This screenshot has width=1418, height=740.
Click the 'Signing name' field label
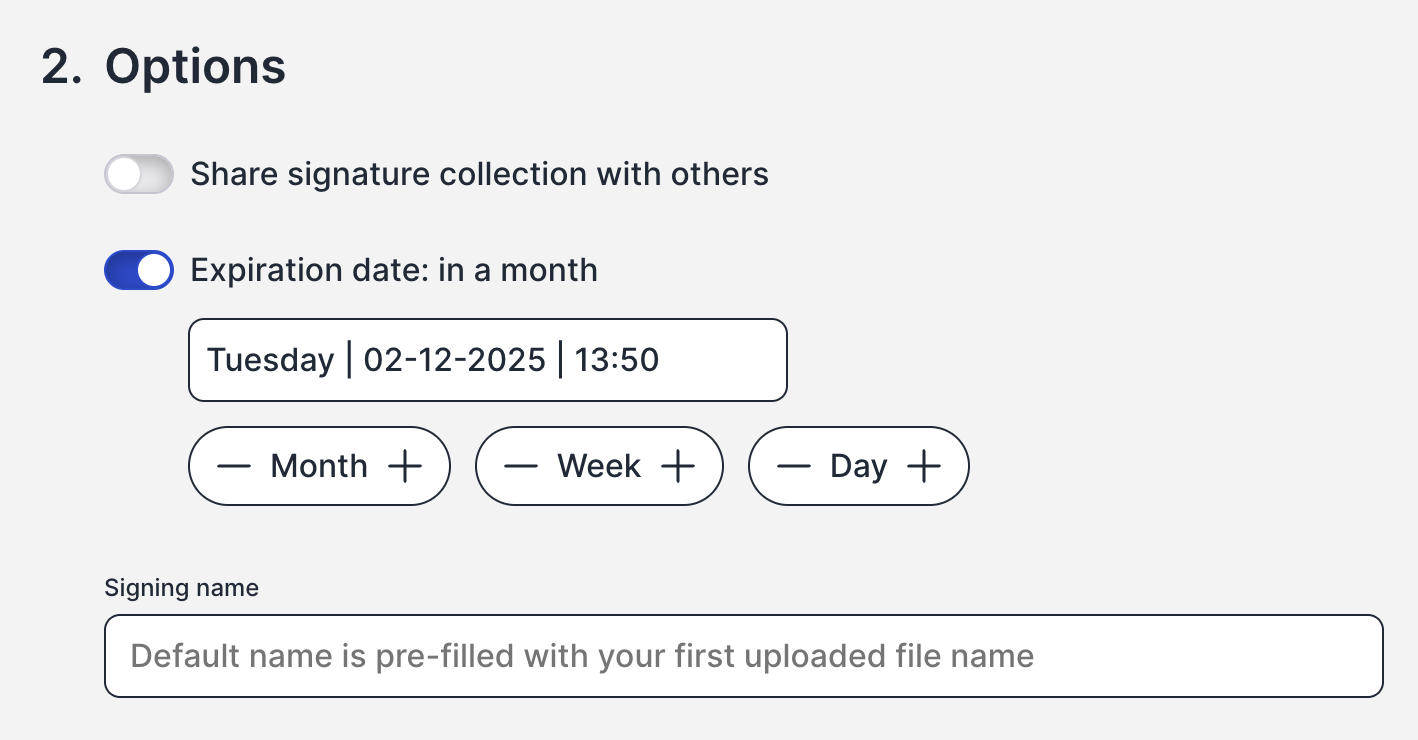(181, 588)
